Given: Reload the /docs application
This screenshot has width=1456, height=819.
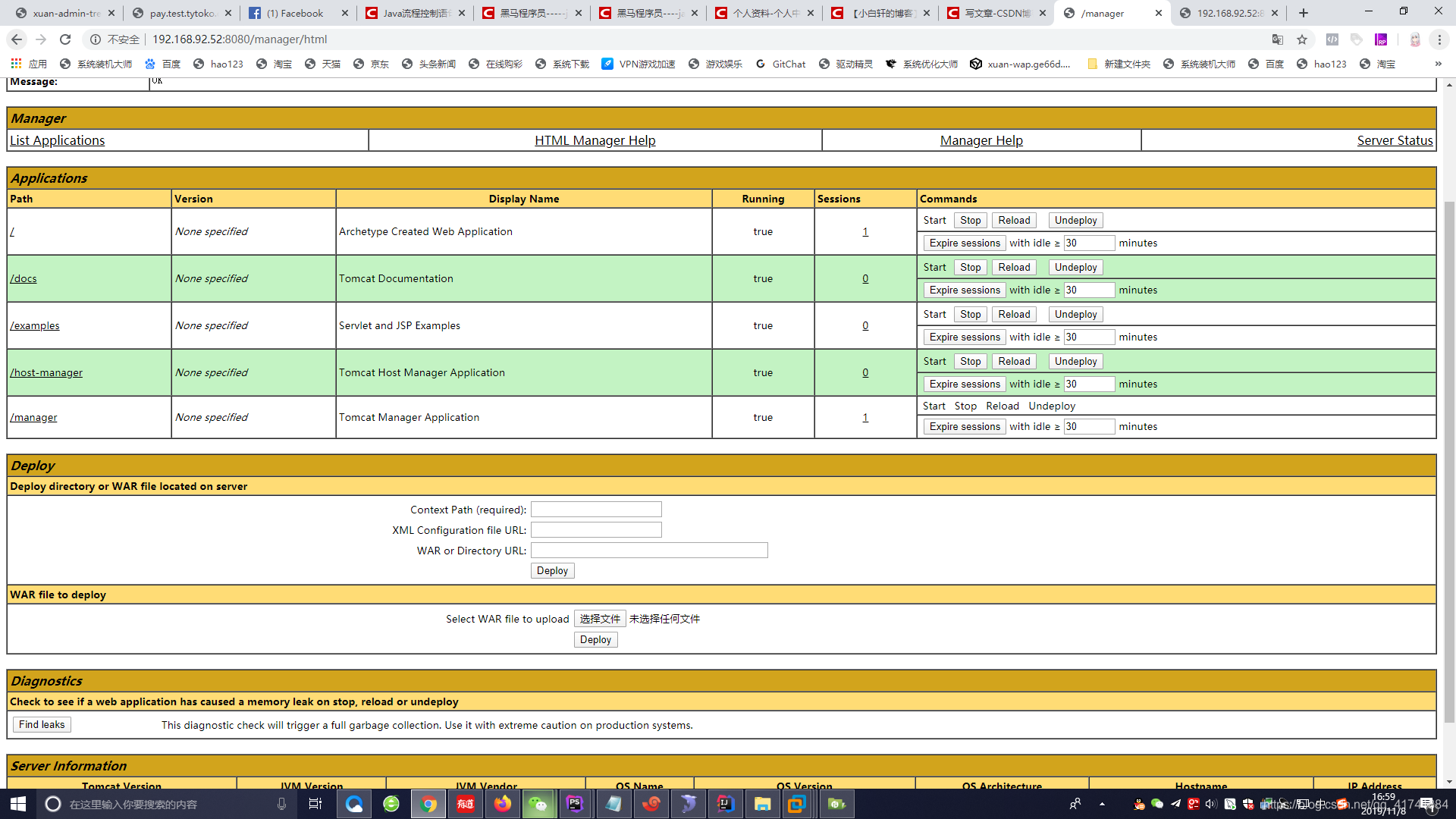Looking at the screenshot, I should pyautogui.click(x=1014, y=267).
